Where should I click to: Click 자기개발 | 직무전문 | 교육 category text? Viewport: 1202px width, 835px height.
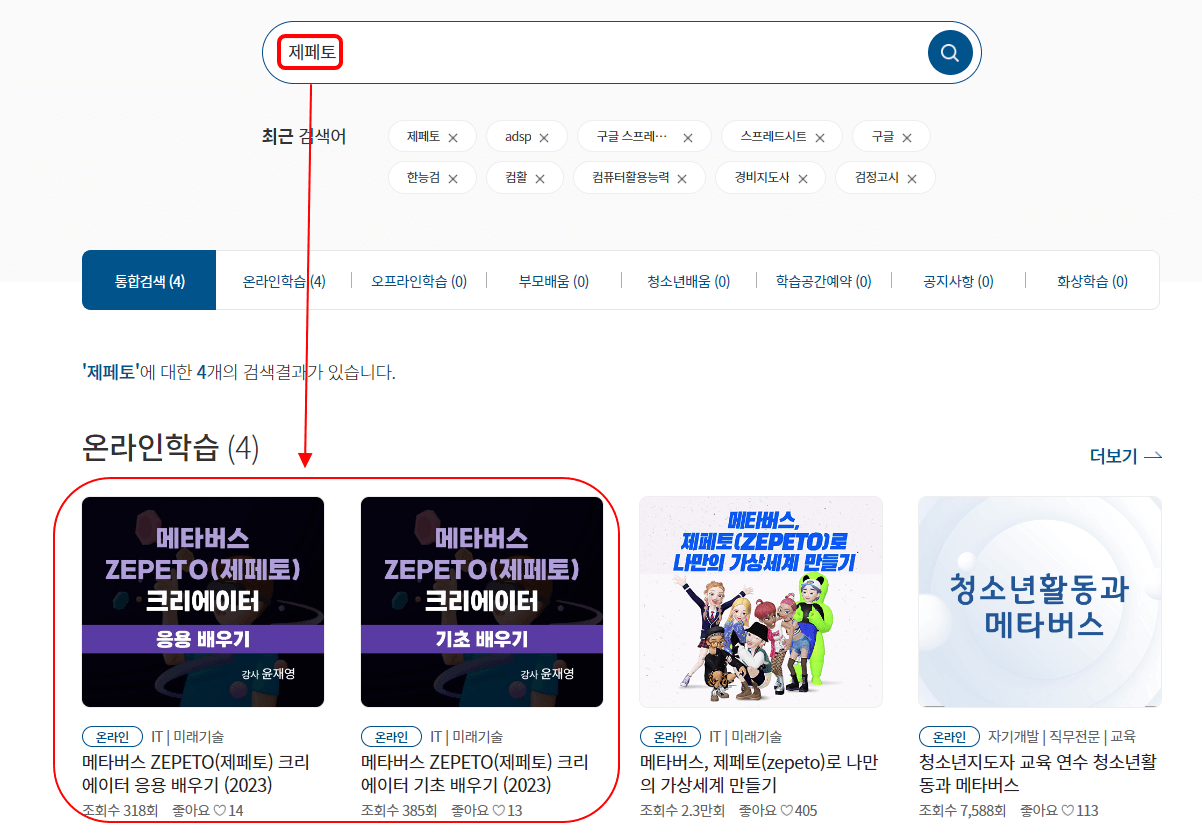coord(1061,737)
